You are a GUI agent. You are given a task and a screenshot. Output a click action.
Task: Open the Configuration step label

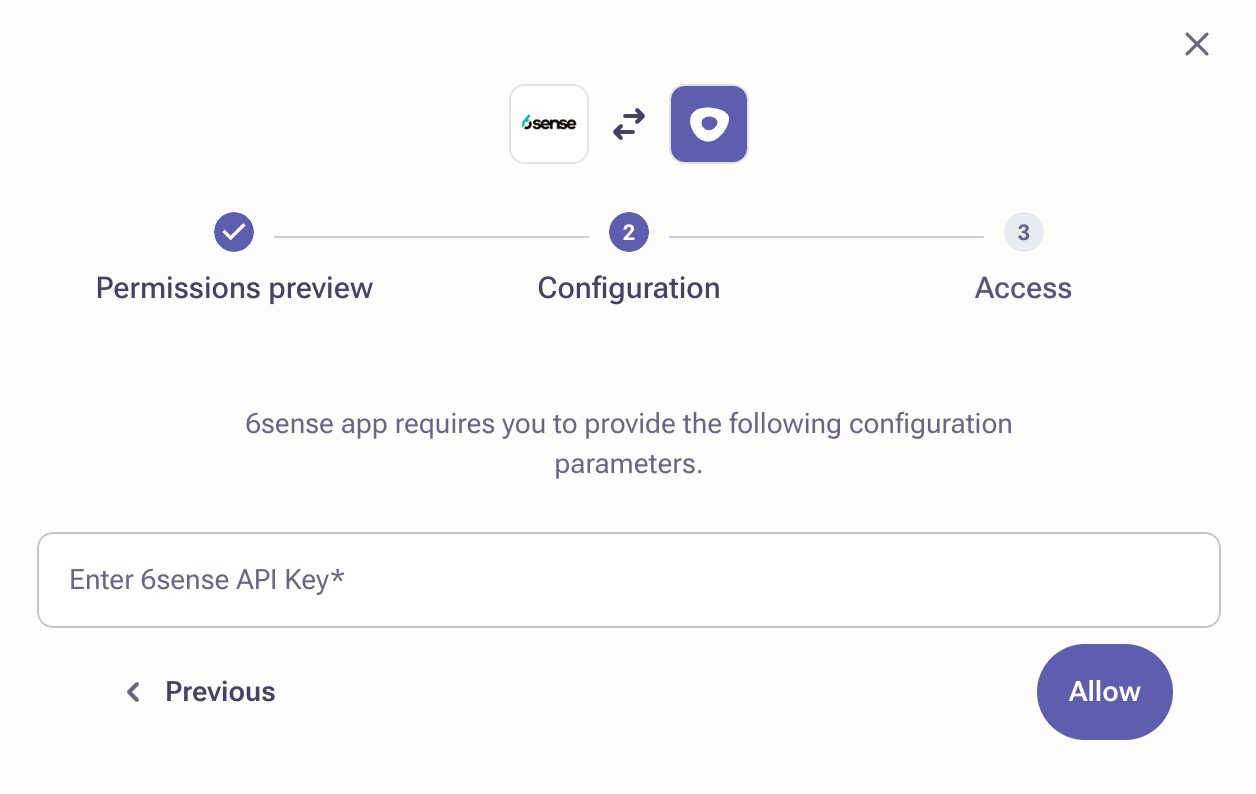[x=629, y=288]
